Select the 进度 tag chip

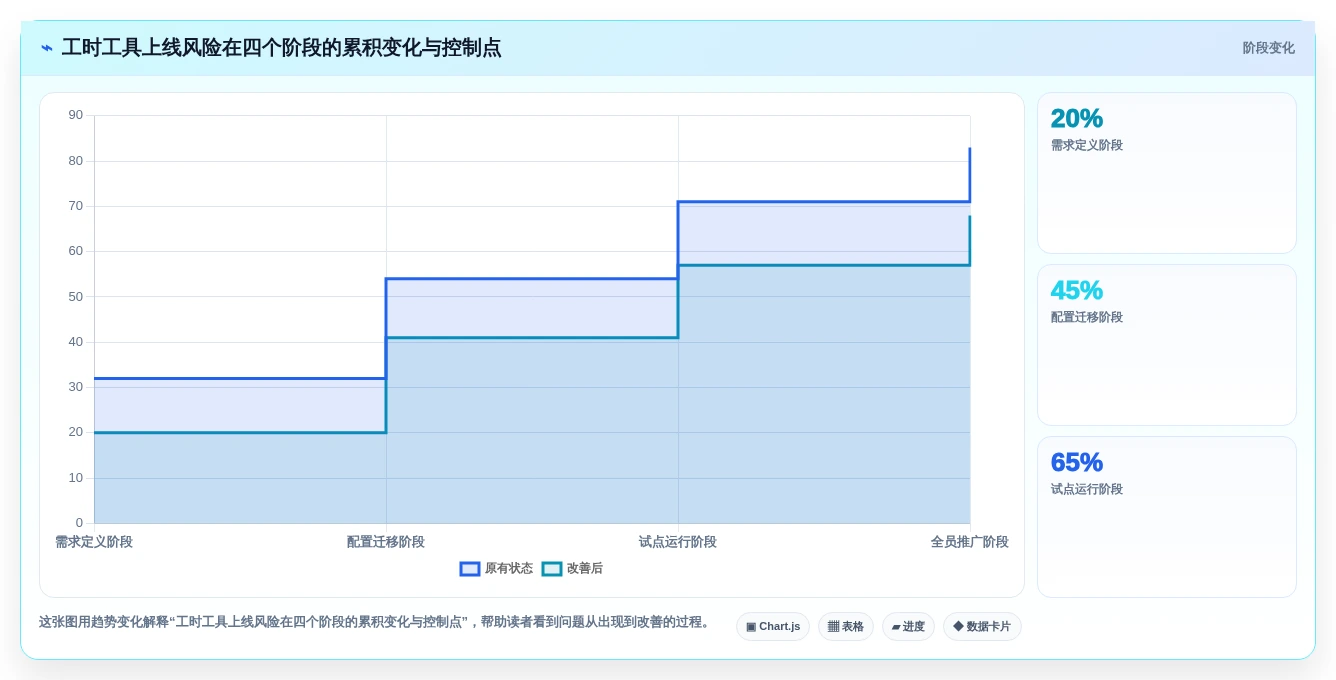tap(908, 626)
